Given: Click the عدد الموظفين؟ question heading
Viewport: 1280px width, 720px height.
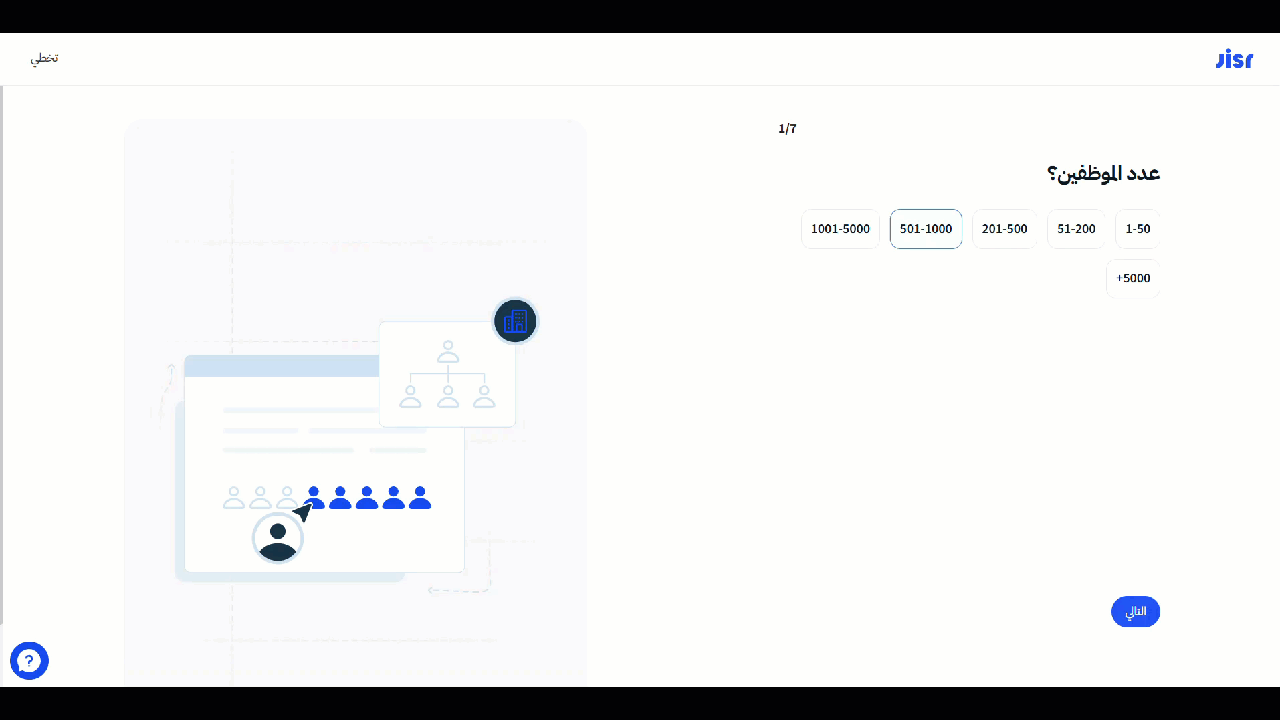Looking at the screenshot, I should (1103, 174).
